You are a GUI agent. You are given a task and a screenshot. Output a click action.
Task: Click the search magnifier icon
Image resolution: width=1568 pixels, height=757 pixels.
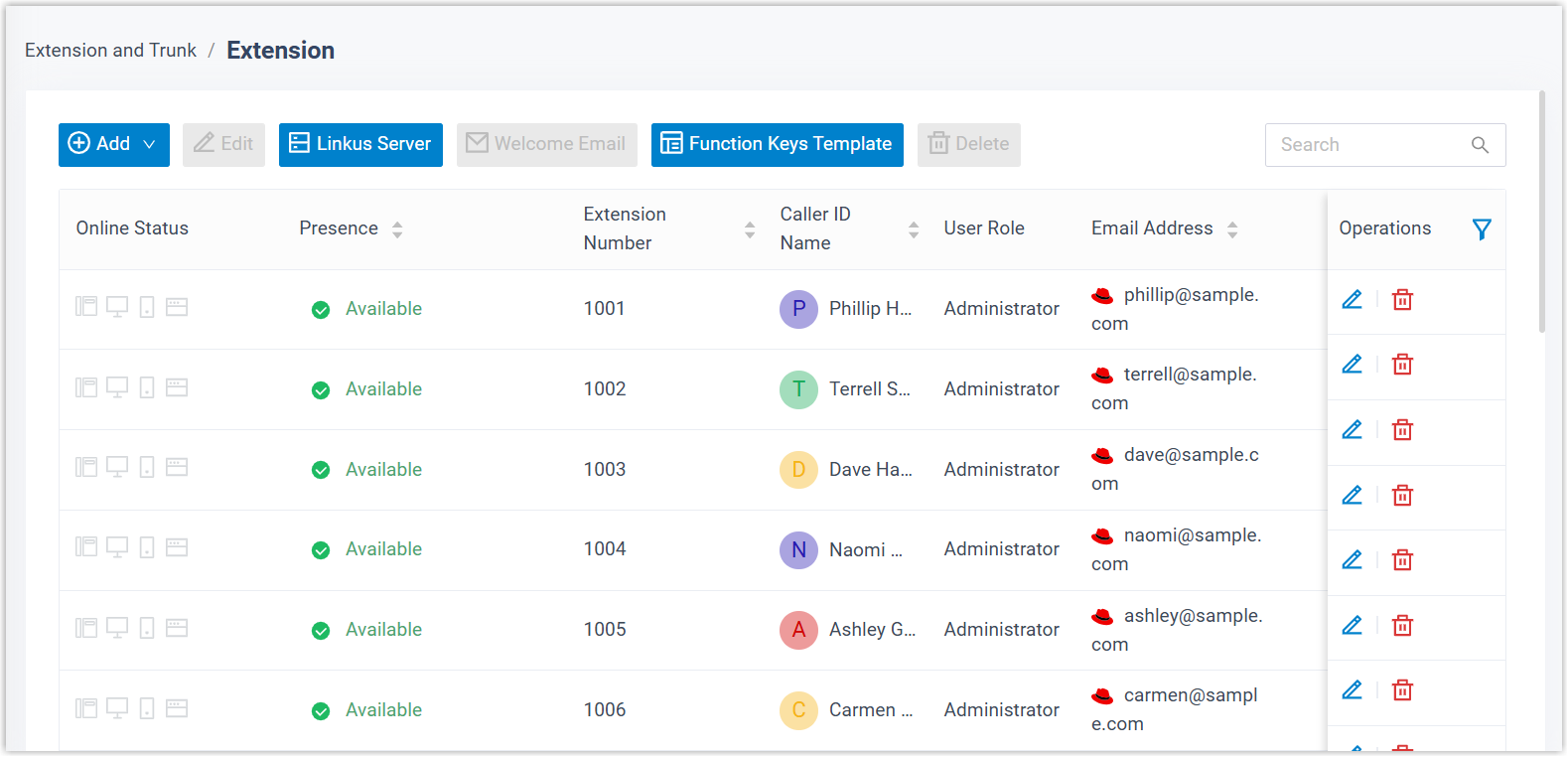(1479, 145)
